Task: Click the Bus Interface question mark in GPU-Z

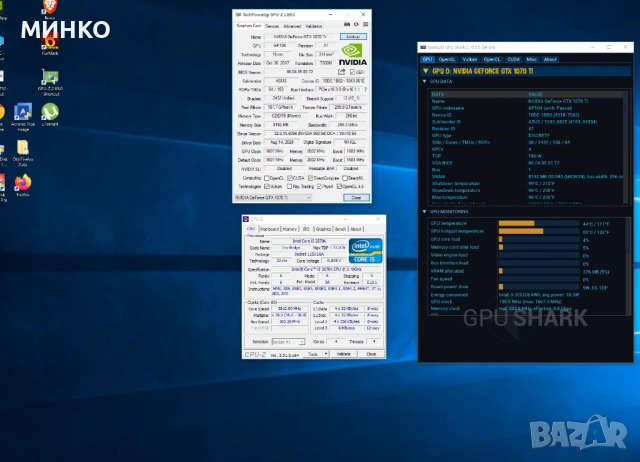Action: [365, 89]
